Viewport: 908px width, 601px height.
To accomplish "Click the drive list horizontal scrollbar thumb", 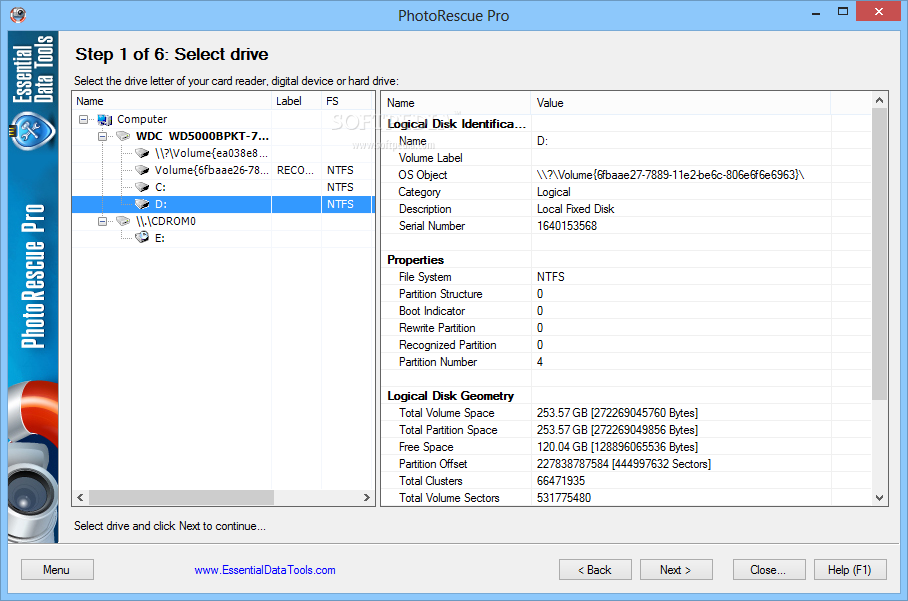I will click(181, 497).
